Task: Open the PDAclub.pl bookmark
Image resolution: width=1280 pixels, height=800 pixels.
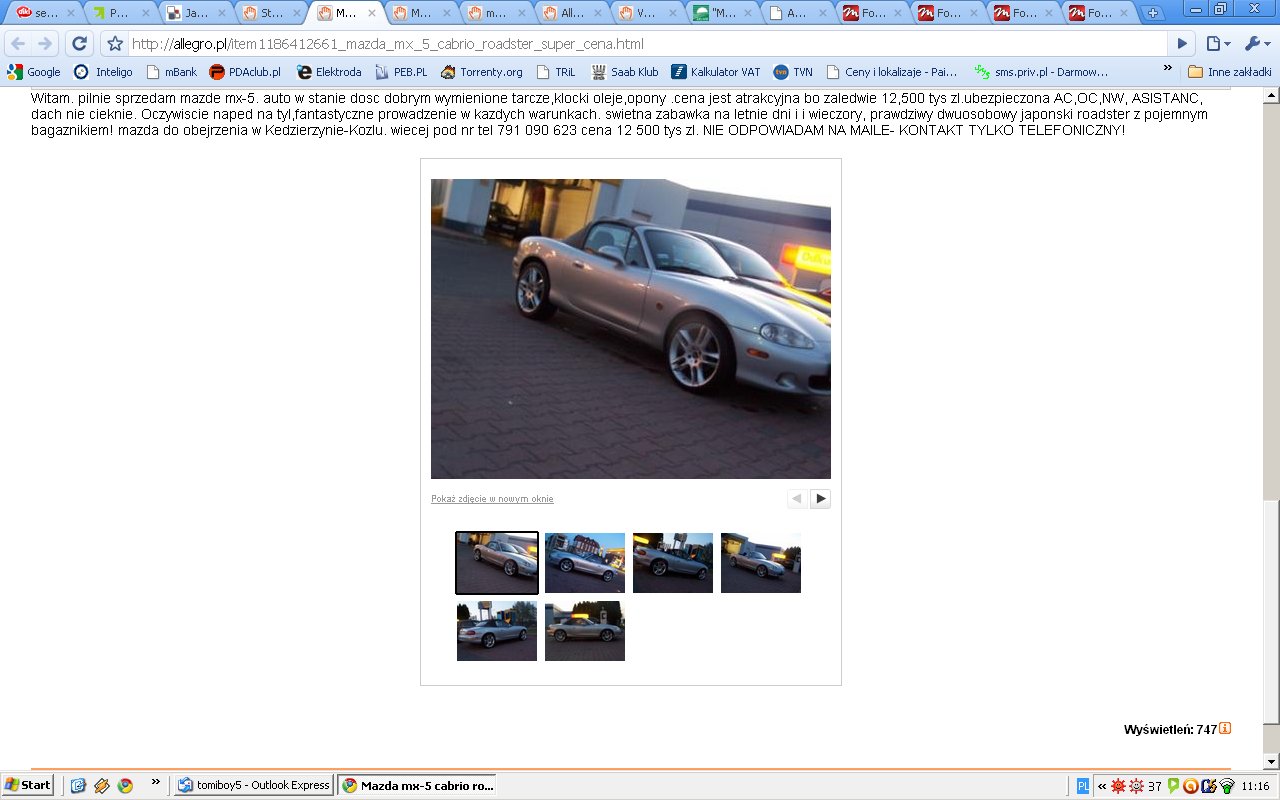Action: point(245,72)
